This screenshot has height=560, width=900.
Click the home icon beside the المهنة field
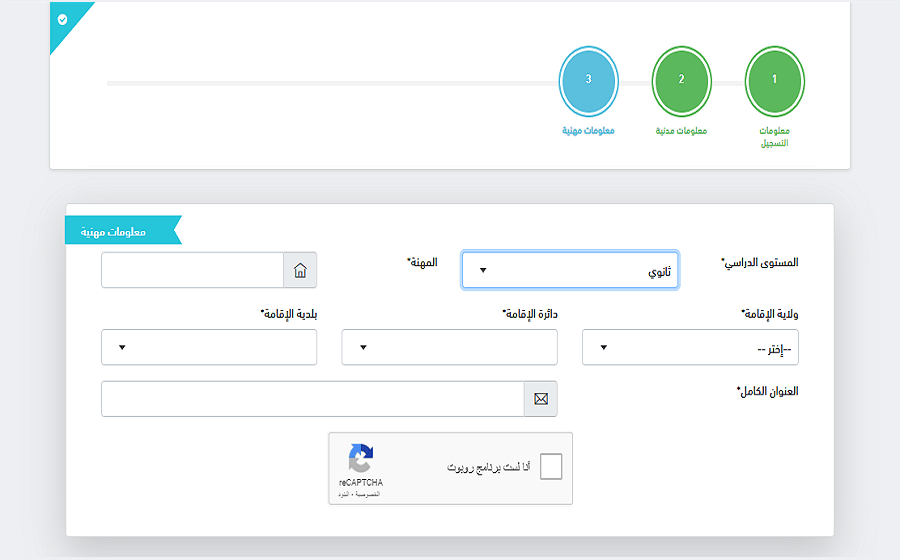[x=300, y=270]
